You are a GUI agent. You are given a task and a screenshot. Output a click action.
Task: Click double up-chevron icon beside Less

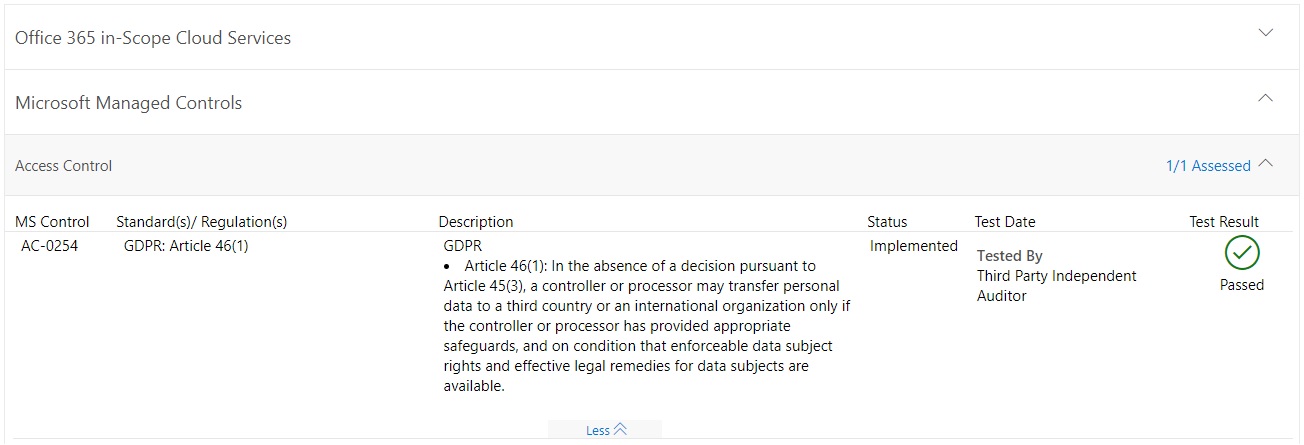(x=620, y=429)
